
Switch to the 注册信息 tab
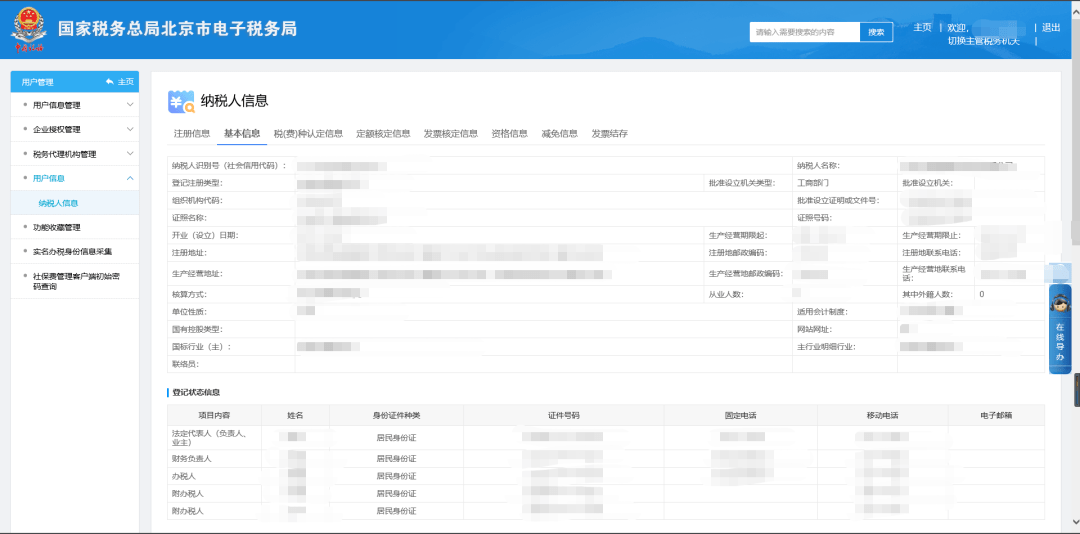[x=191, y=134]
